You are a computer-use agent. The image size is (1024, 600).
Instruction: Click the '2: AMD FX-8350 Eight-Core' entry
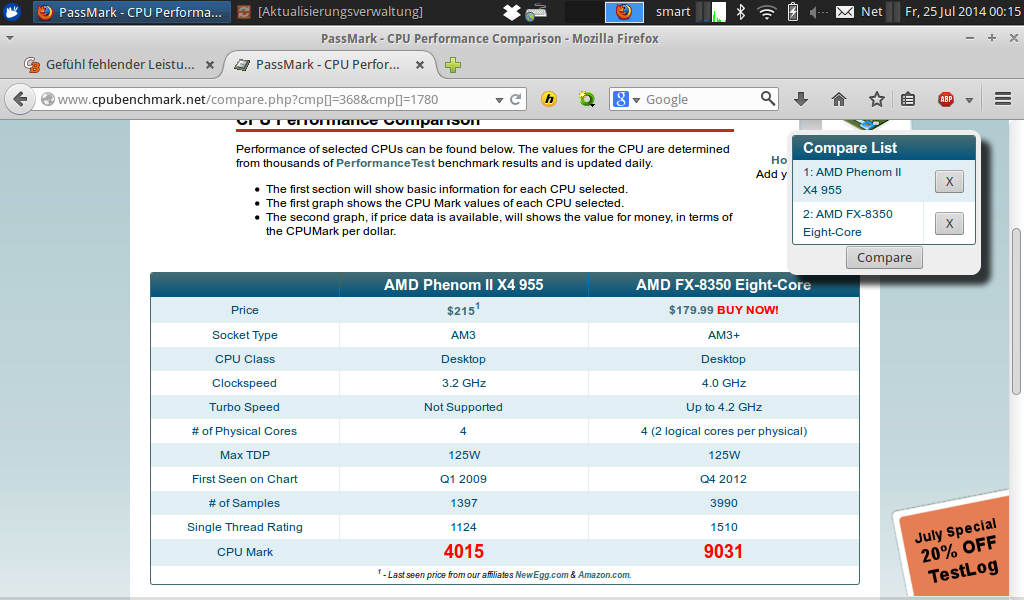tap(848, 223)
